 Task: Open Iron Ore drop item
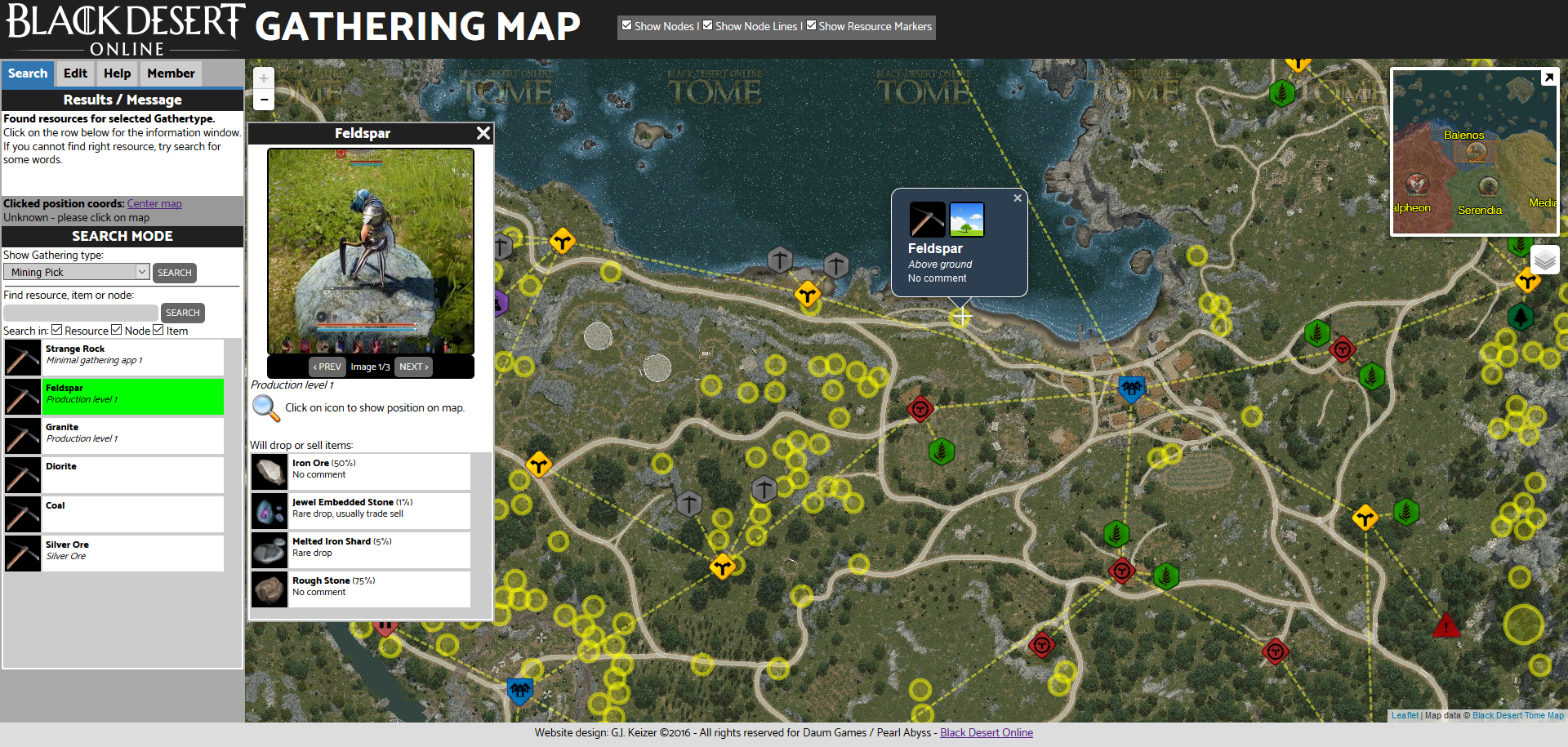361,471
